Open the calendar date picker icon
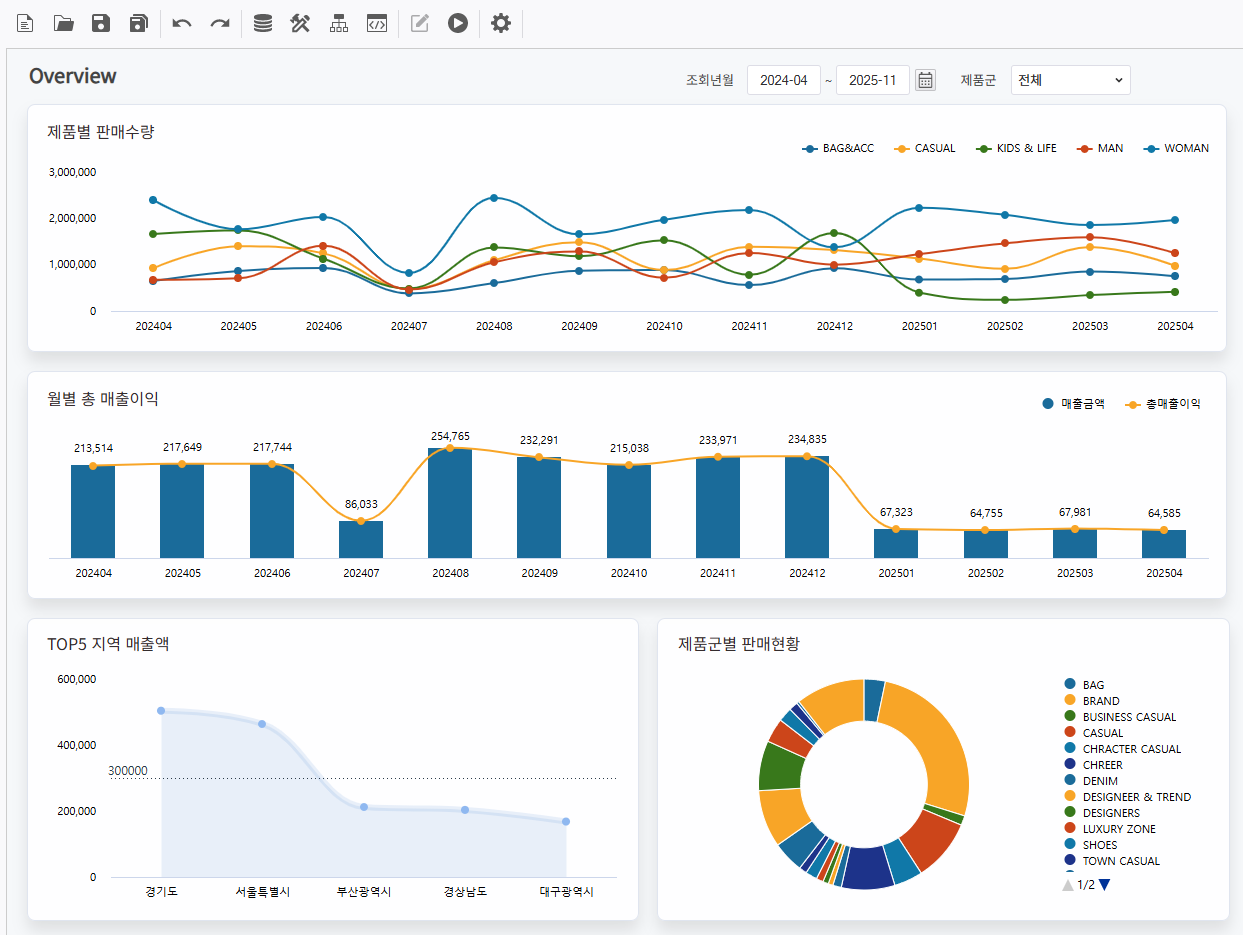The width and height of the screenshot is (1243, 935). pos(925,80)
